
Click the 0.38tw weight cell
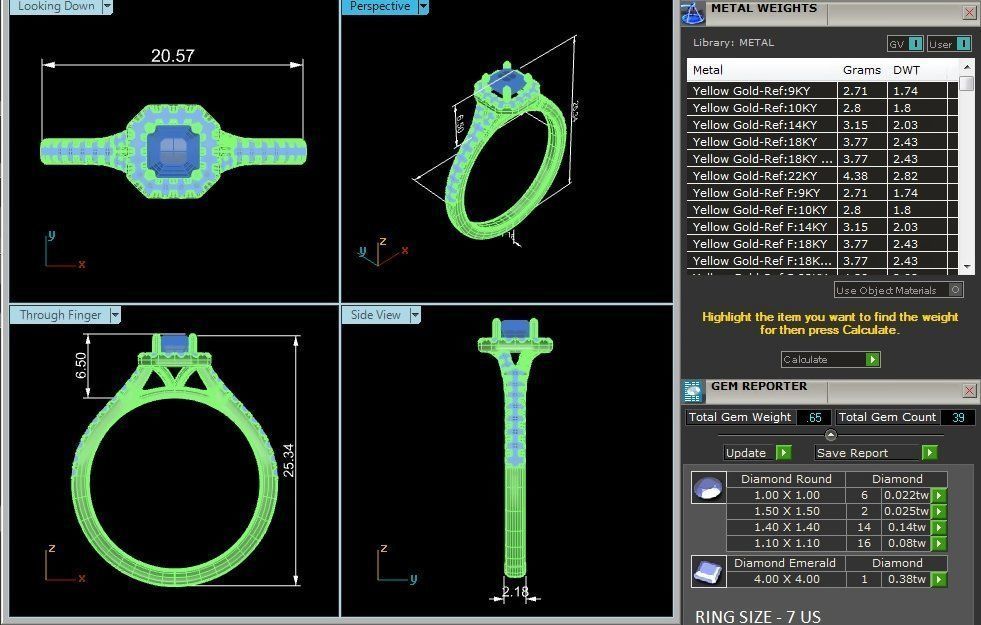click(907, 579)
